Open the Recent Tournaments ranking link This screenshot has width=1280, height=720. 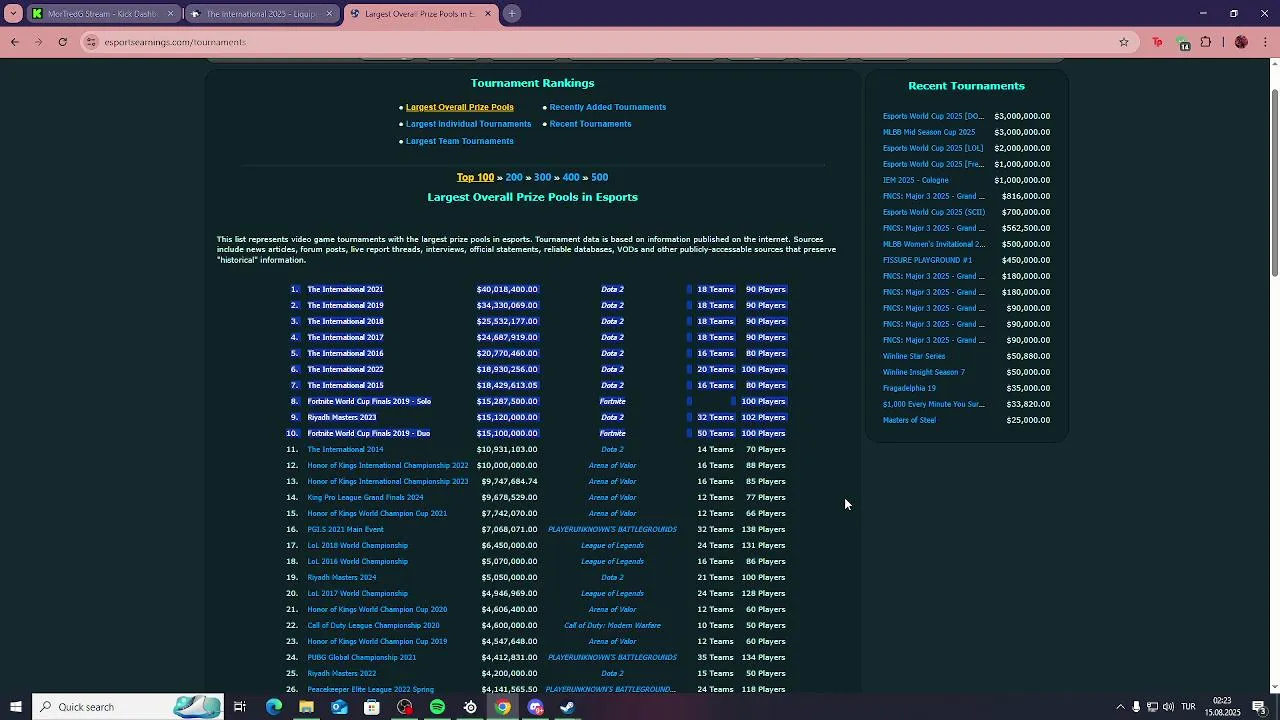pyautogui.click(x=590, y=124)
